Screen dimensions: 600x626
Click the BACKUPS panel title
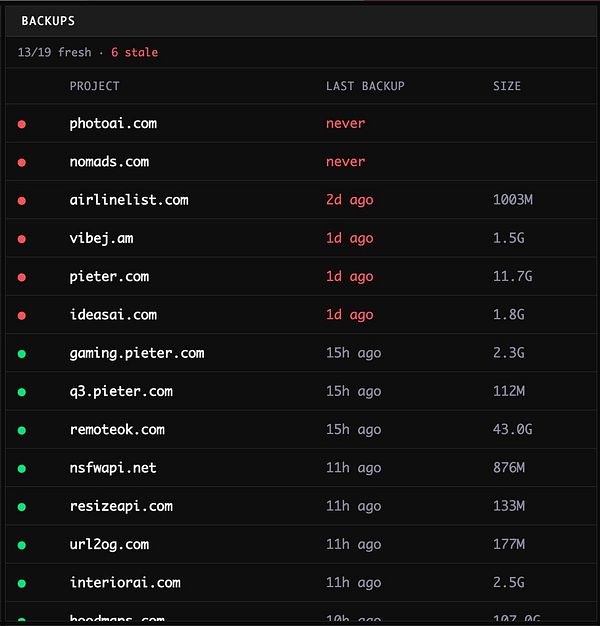pos(48,21)
